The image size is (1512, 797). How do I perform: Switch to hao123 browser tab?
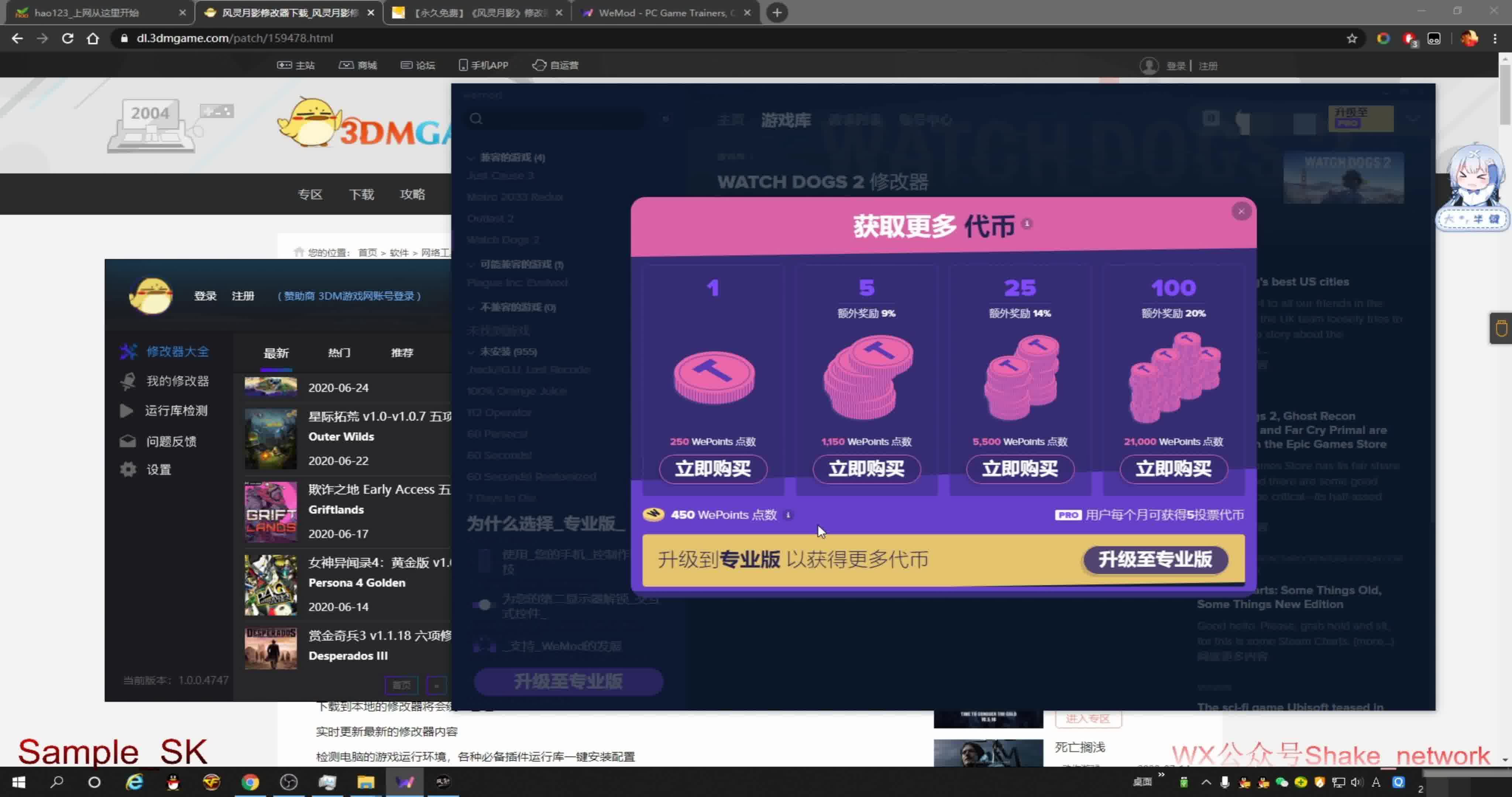pyautogui.click(x=100, y=12)
